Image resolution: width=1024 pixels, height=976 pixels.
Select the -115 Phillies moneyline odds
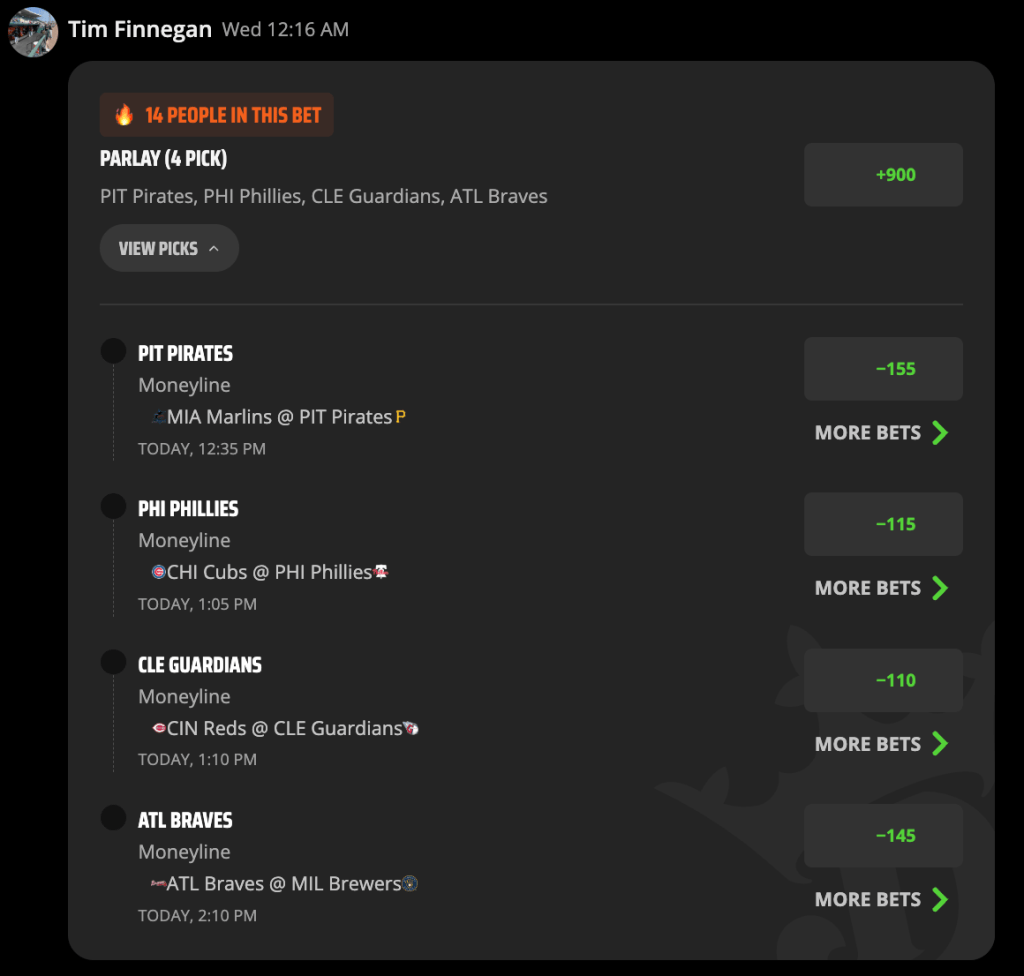click(x=883, y=524)
